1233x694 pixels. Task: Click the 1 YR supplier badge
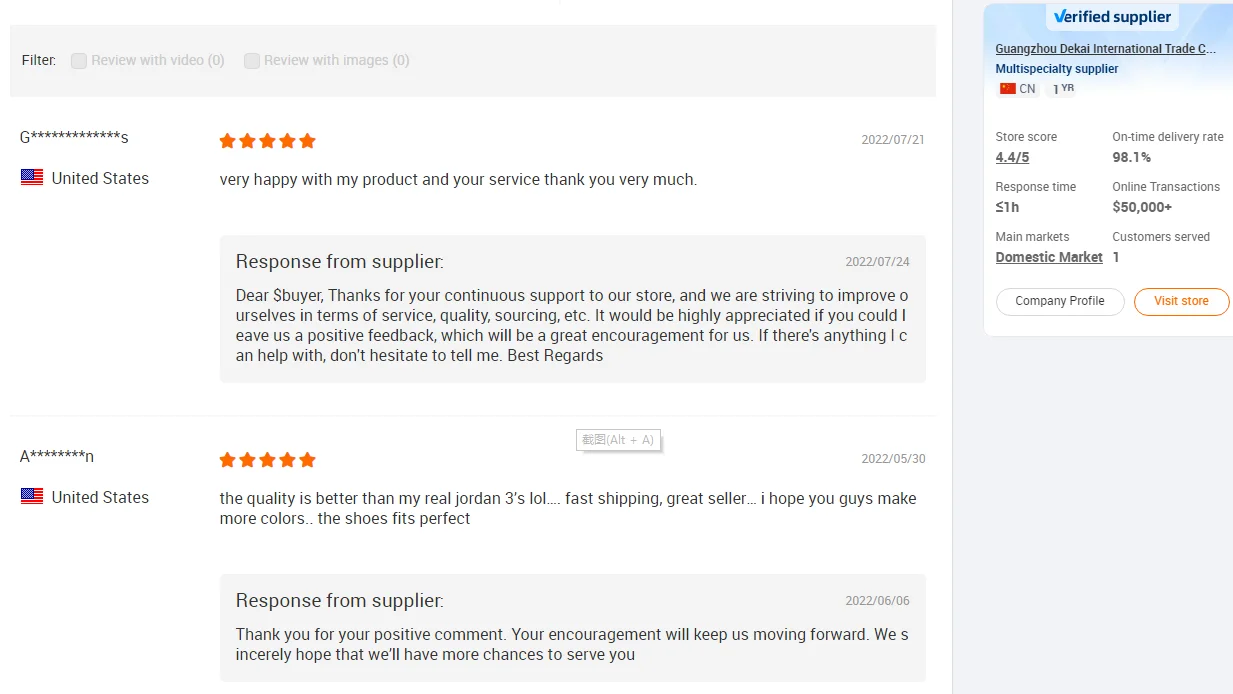[x=1064, y=89]
